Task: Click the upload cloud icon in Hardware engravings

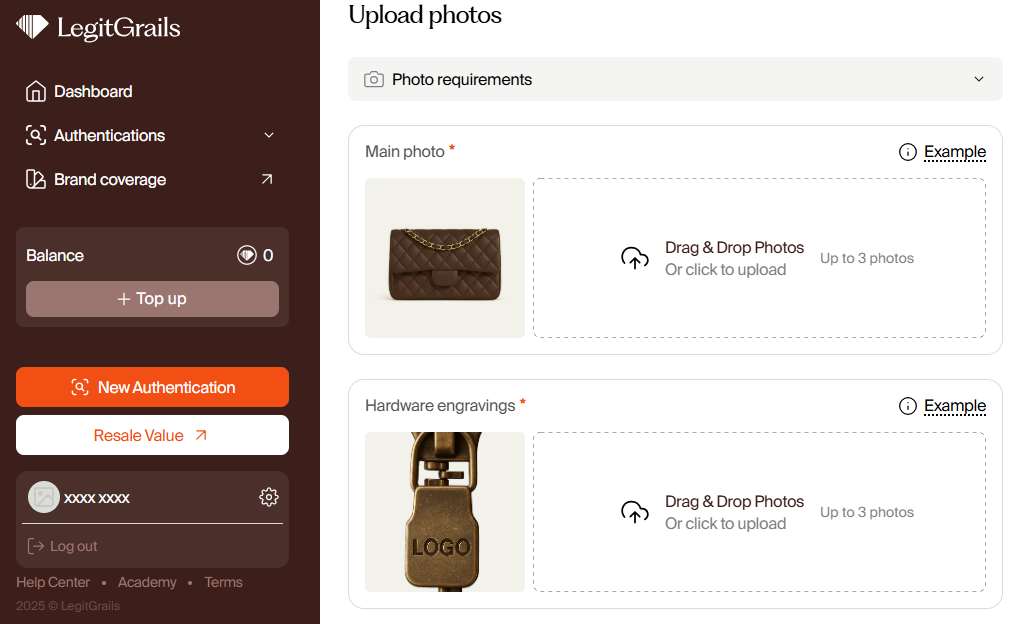Action: [x=635, y=512]
